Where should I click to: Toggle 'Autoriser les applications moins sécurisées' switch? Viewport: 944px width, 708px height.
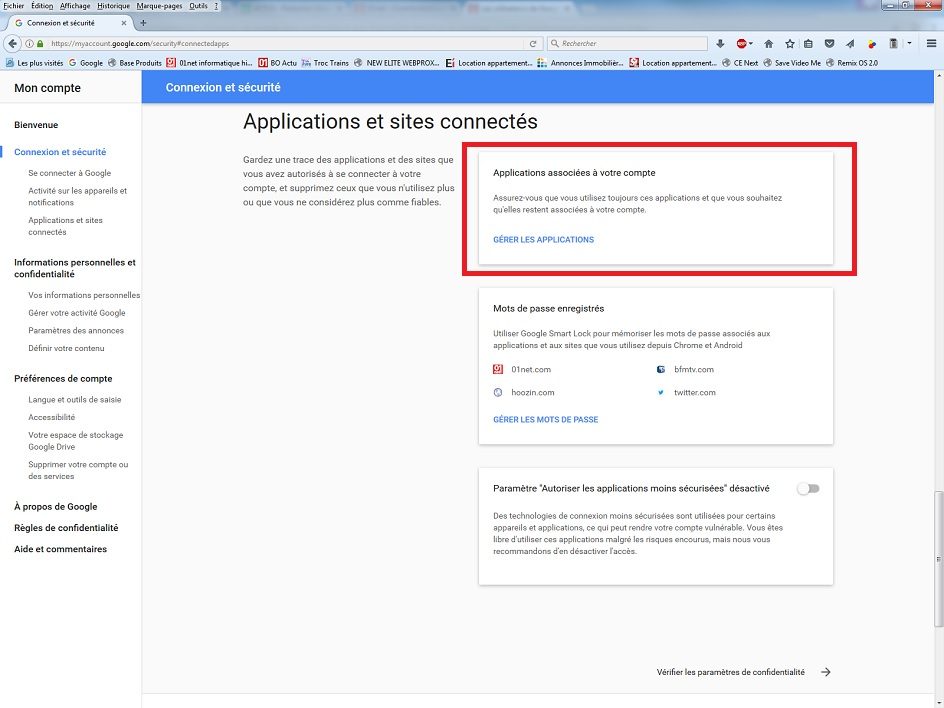(x=807, y=489)
